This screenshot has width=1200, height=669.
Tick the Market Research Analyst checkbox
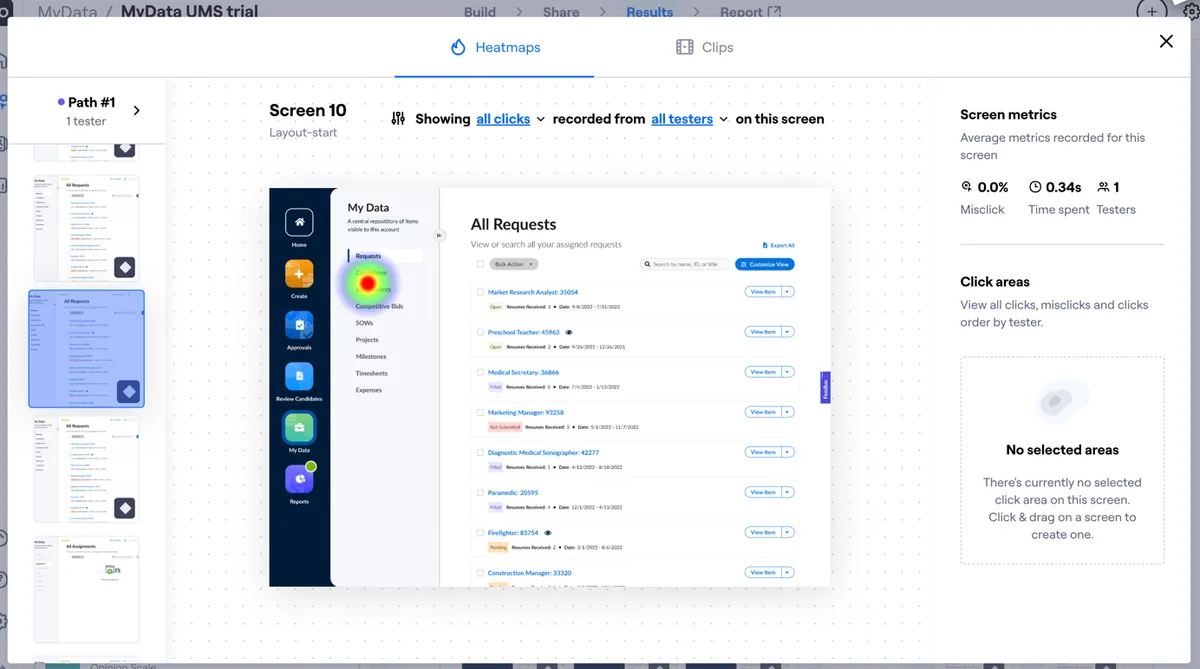point(480,292)
